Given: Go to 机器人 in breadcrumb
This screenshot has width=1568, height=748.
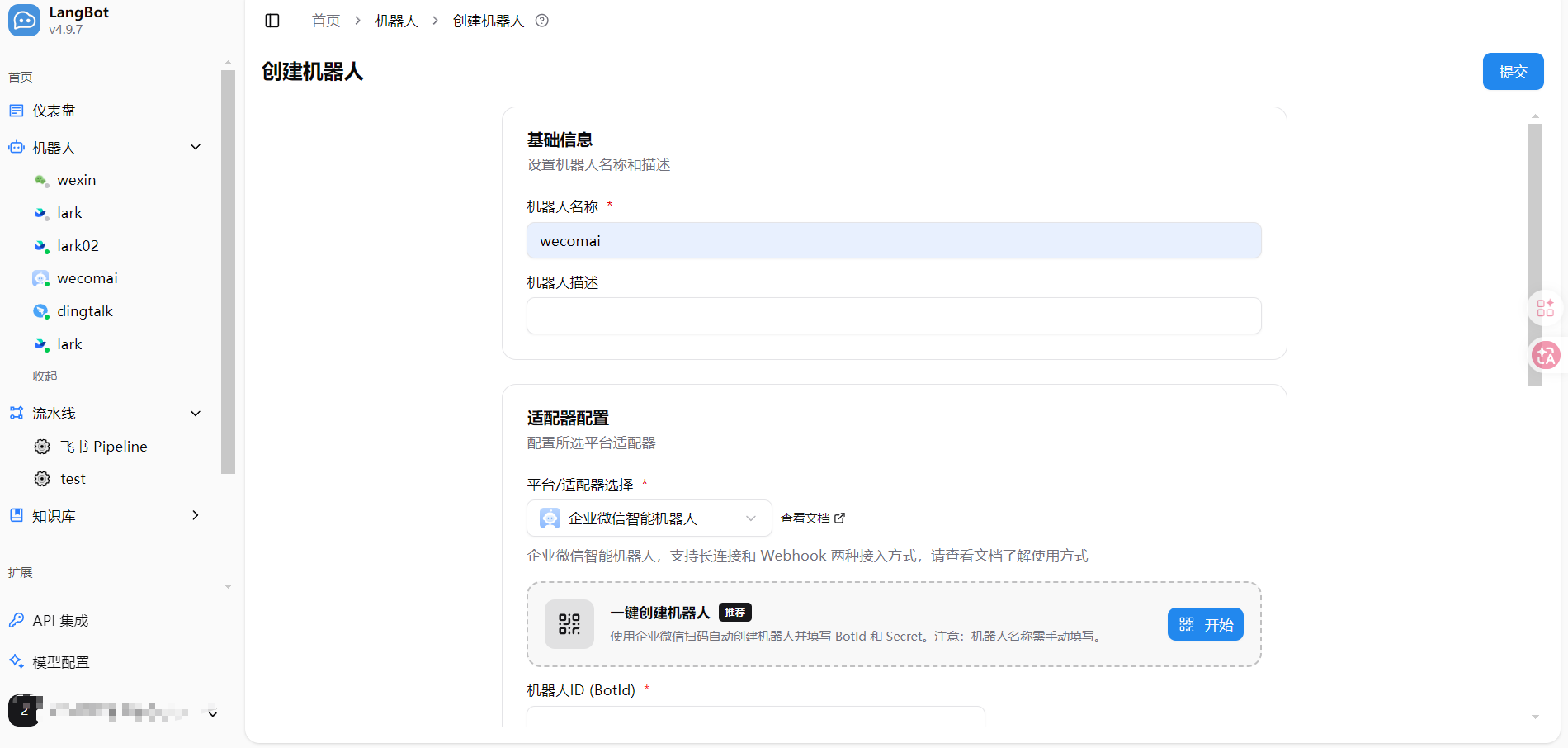Looking at the screenshot, I should (x=397, y=21).
